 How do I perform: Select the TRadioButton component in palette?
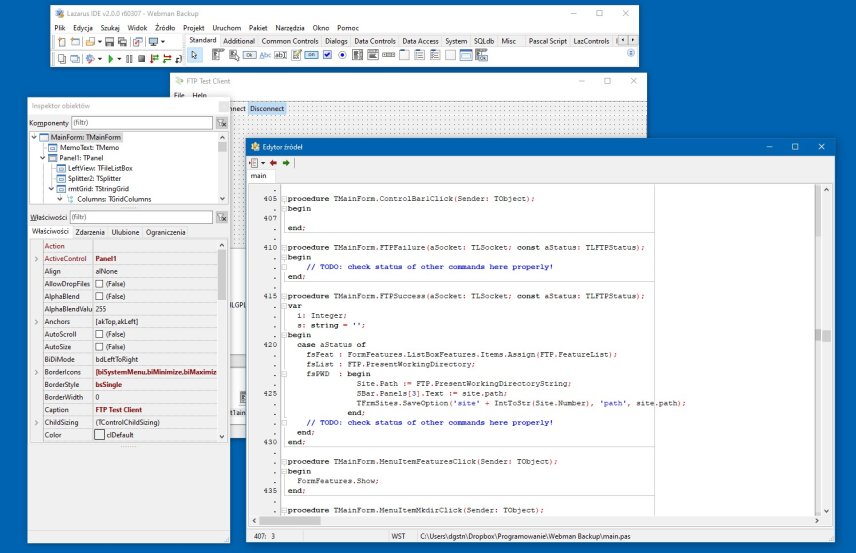[342, 55]
